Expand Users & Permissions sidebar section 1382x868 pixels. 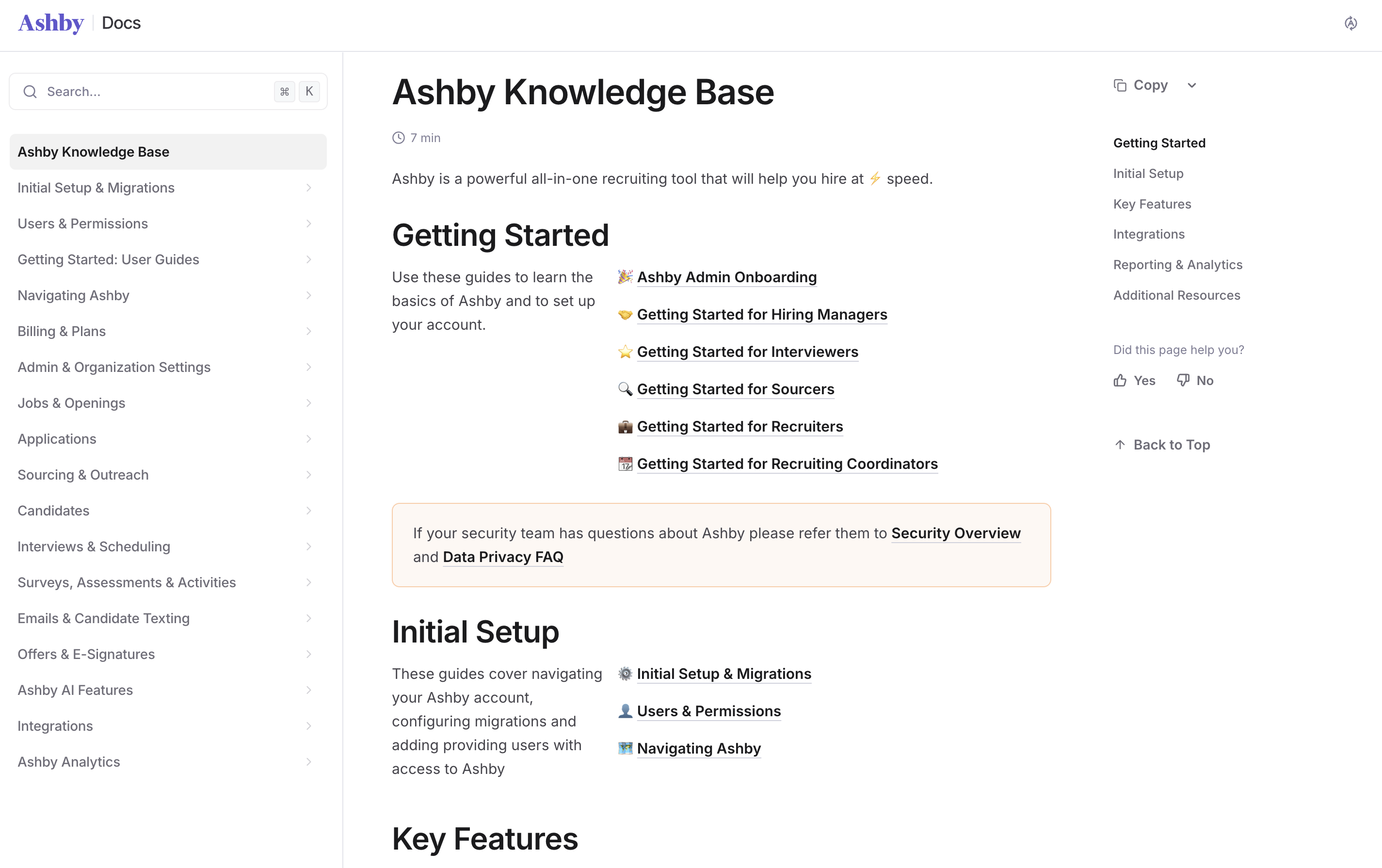[308, 224]
